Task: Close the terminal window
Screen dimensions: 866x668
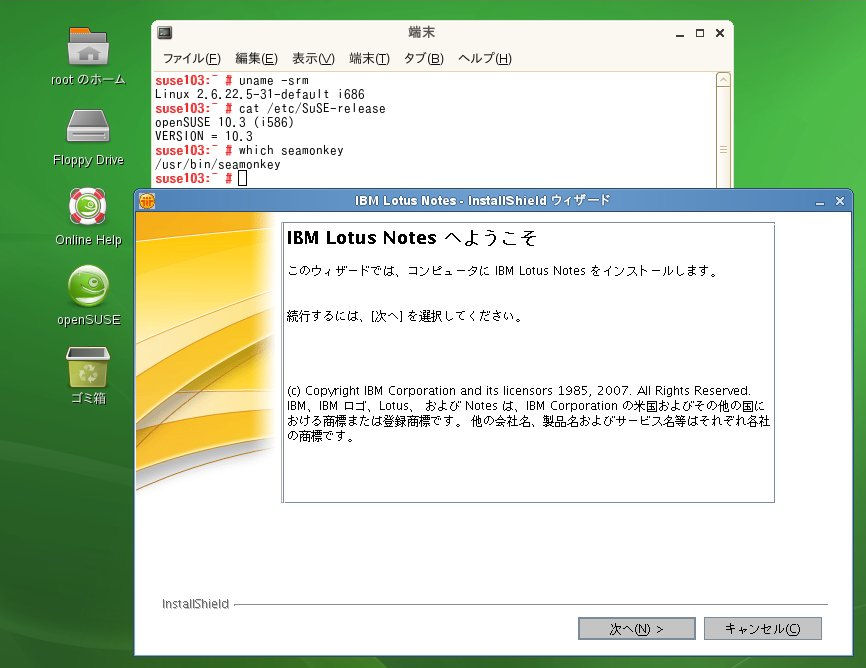Action: pos(720,33)
